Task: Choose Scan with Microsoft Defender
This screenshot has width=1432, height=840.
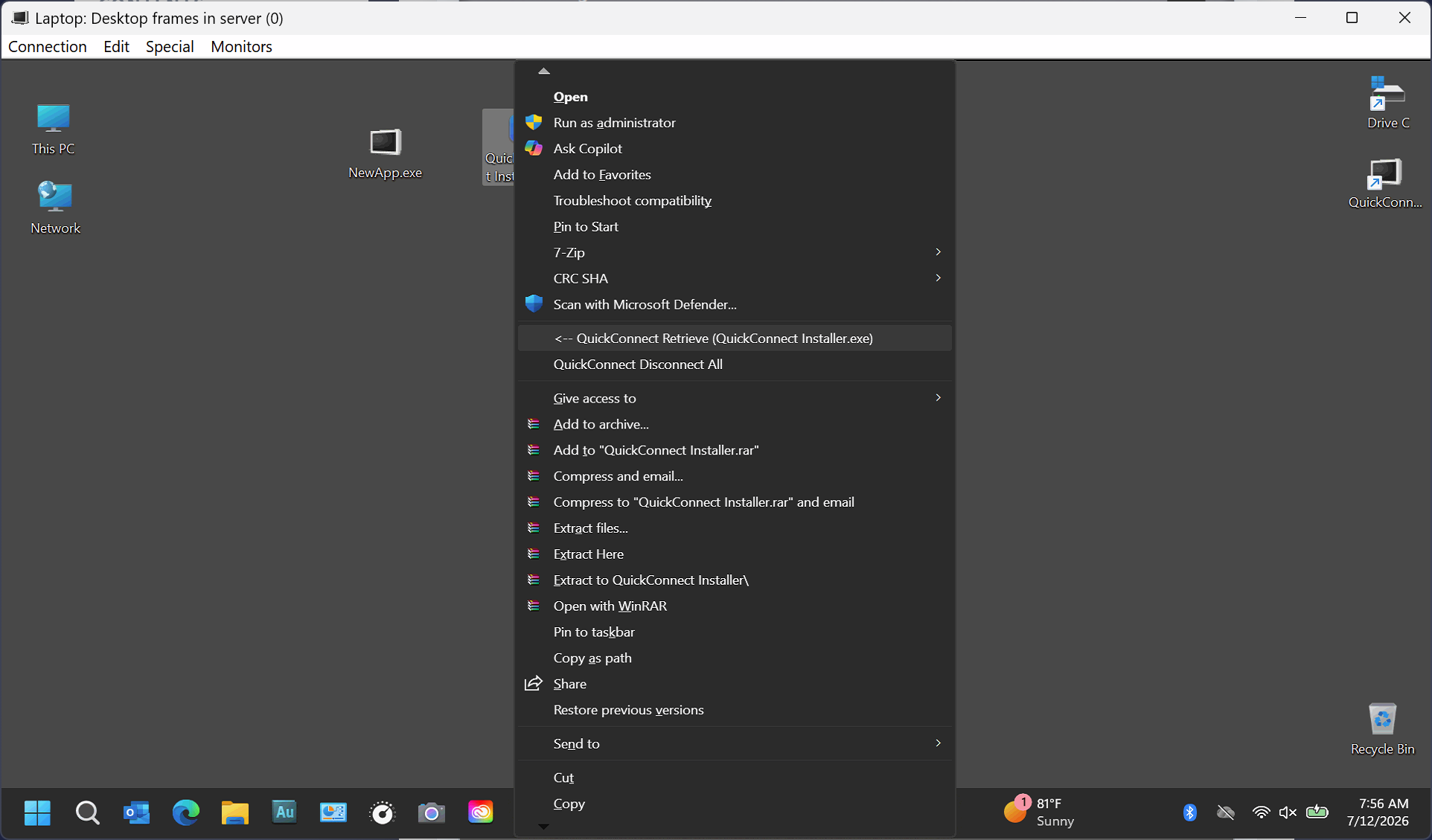Action: coord(735,304)
